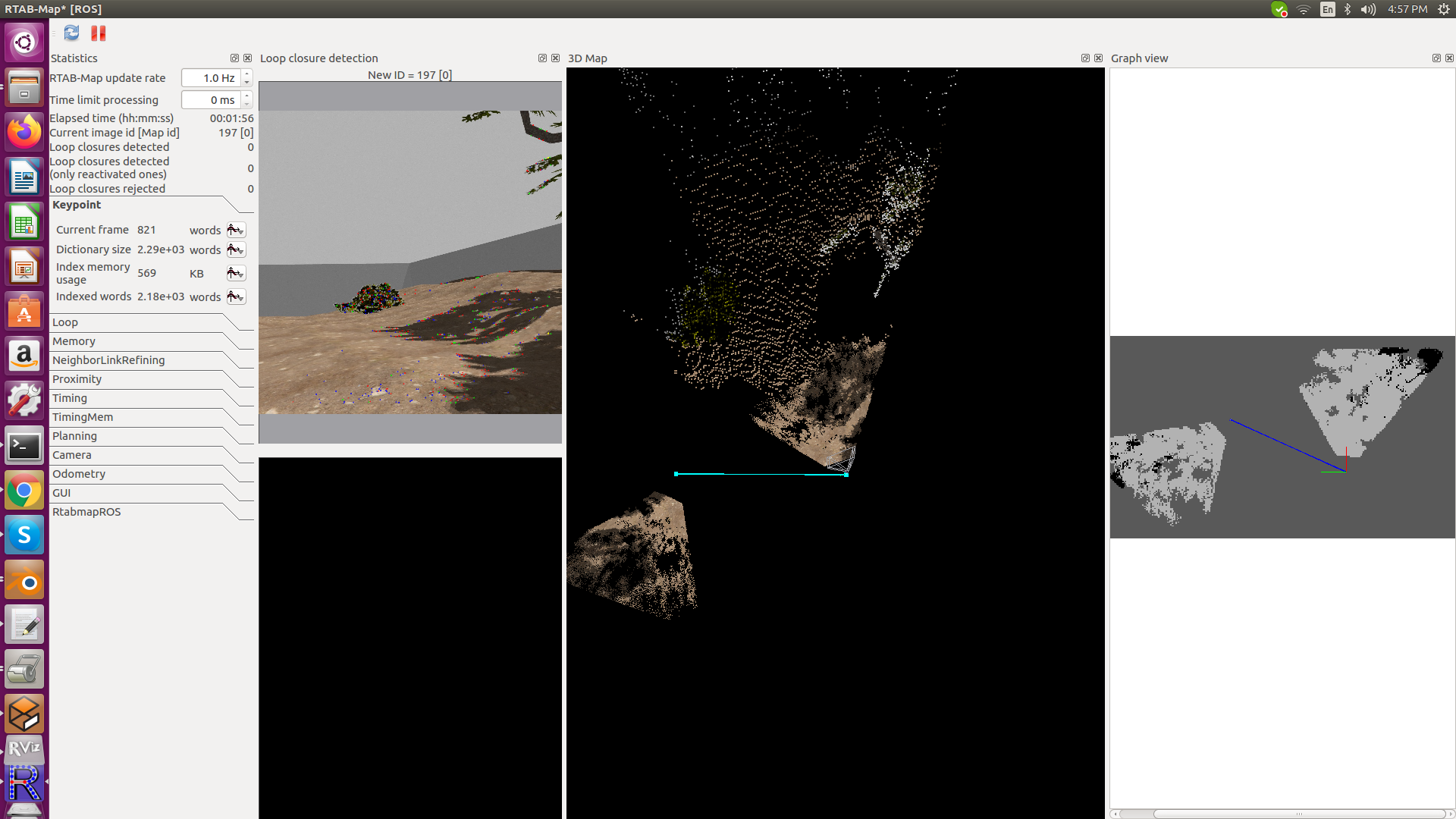Open plot menu for Current frame words
The height and width of the screenshot is (819, 1456).
(236, 230)
